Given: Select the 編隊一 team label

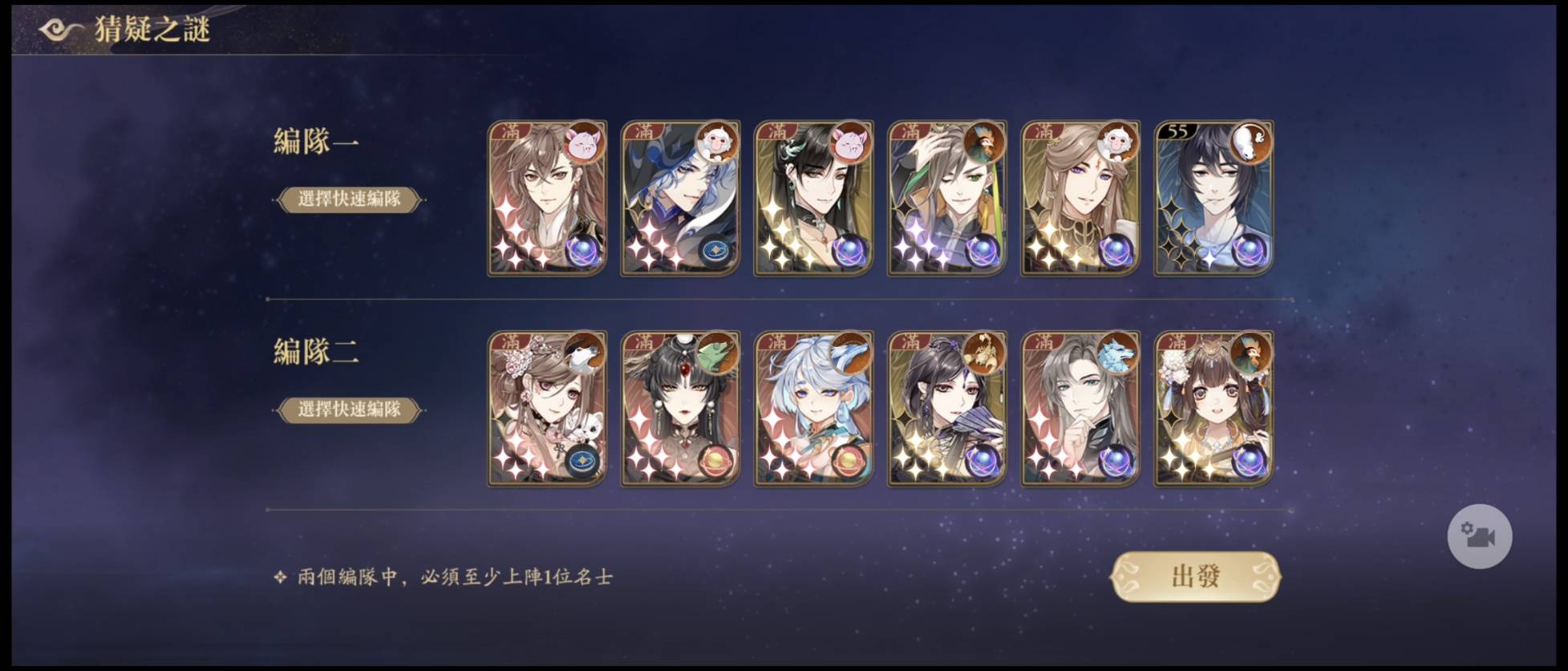Looking at the screenshot, I should [315, 141].
